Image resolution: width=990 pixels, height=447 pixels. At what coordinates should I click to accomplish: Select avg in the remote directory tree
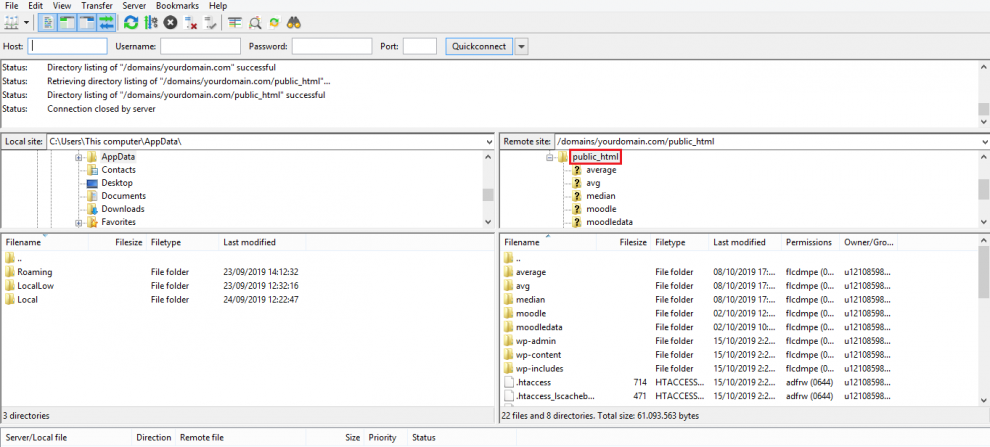pyautogui.click(x=593, y=183)
